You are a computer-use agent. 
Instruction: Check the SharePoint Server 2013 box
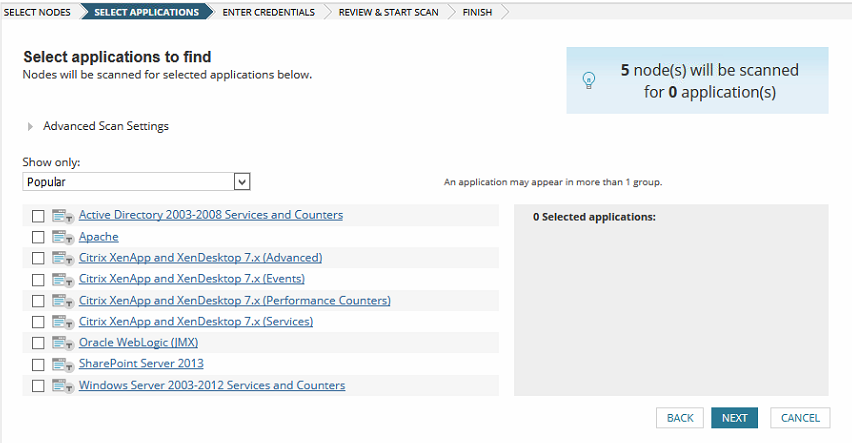pyautogui.click(x=38, y=365)
